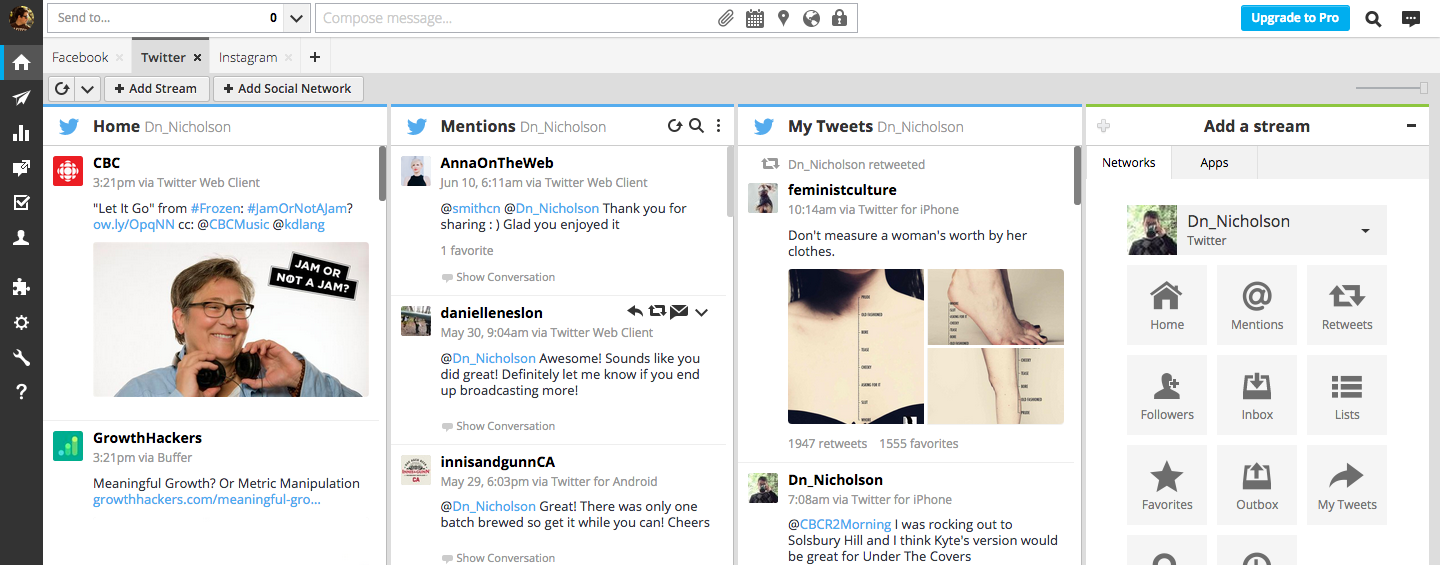Send direct message to danielleneslon
This screenshot has height=565, width=1440.
[679, 312]
